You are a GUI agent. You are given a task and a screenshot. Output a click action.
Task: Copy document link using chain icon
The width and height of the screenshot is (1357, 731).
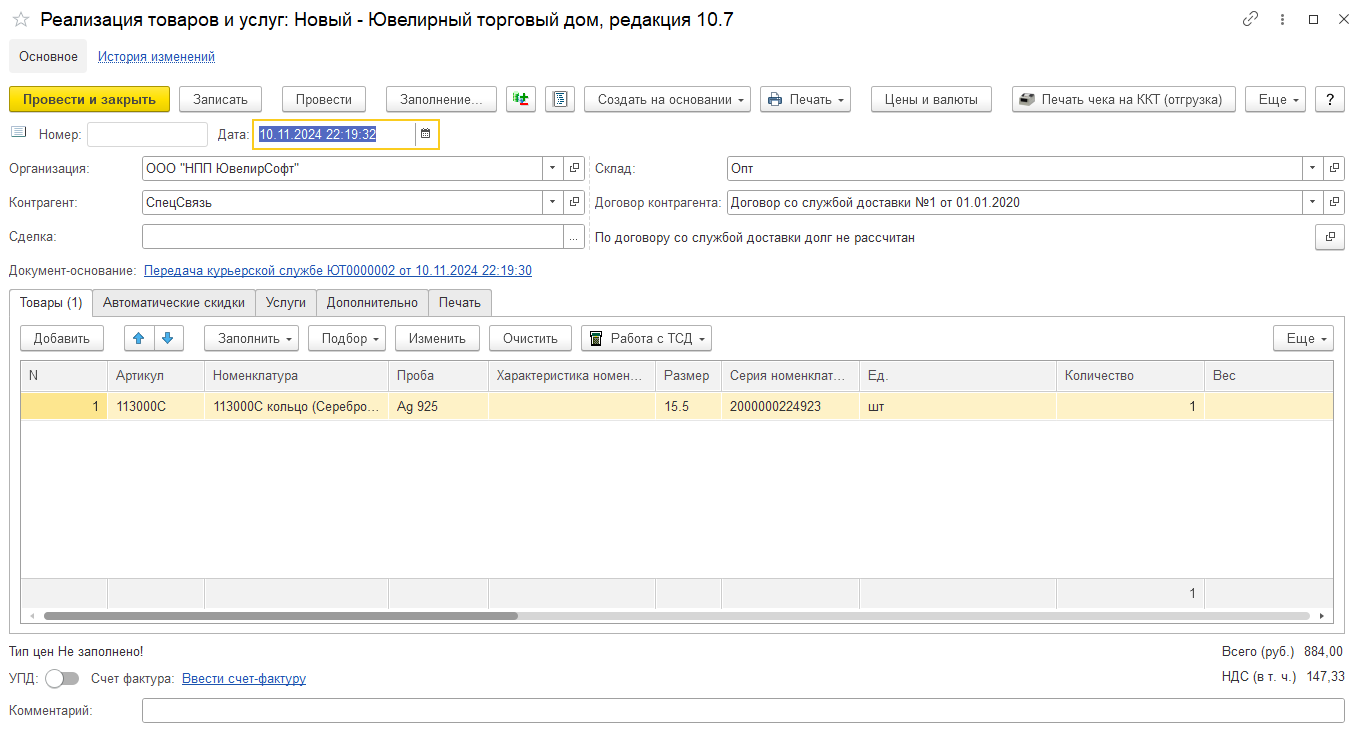(x=1250, y=19)
